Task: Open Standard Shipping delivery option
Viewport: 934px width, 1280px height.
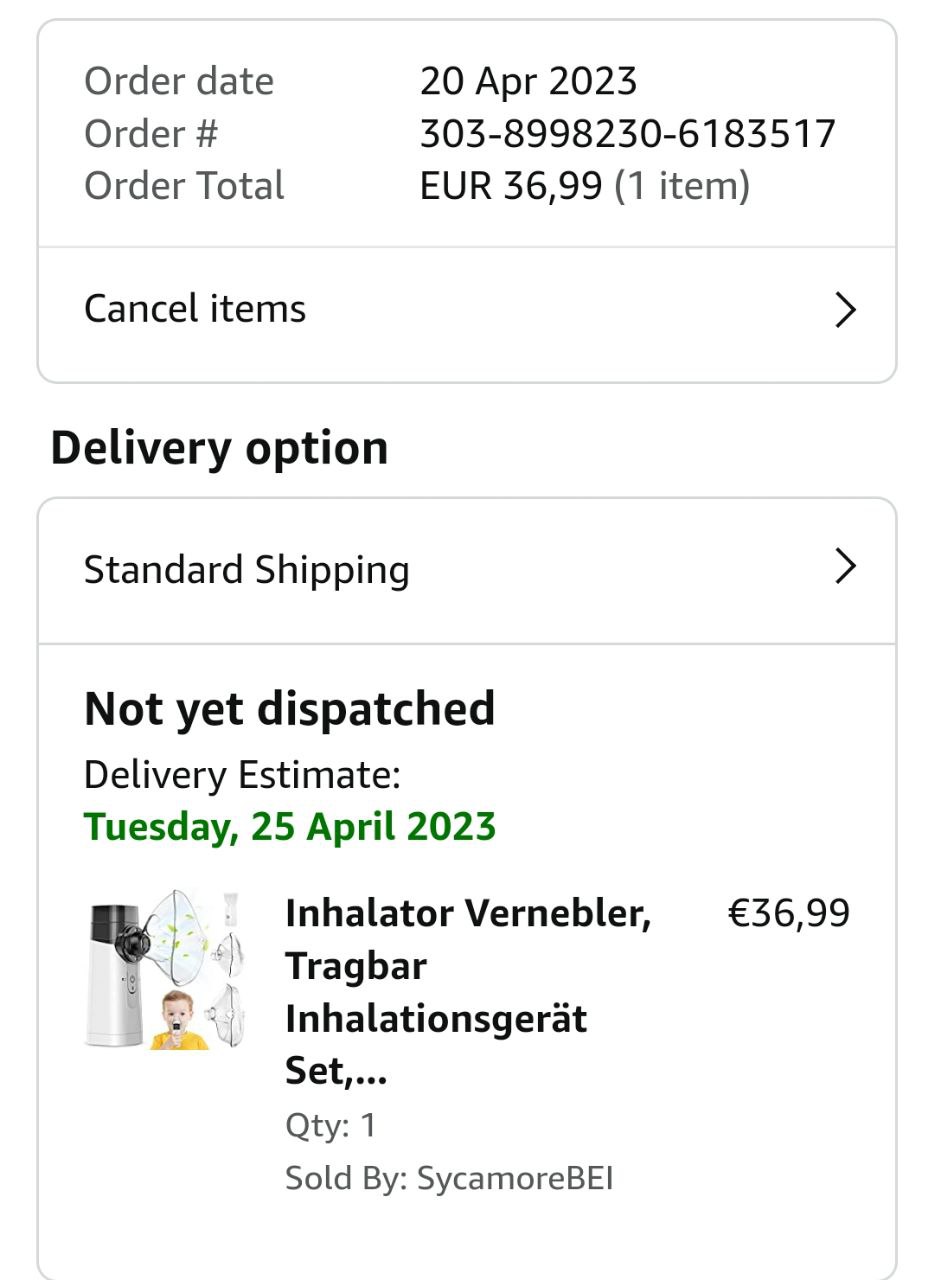Action: [x=467, y=570]
